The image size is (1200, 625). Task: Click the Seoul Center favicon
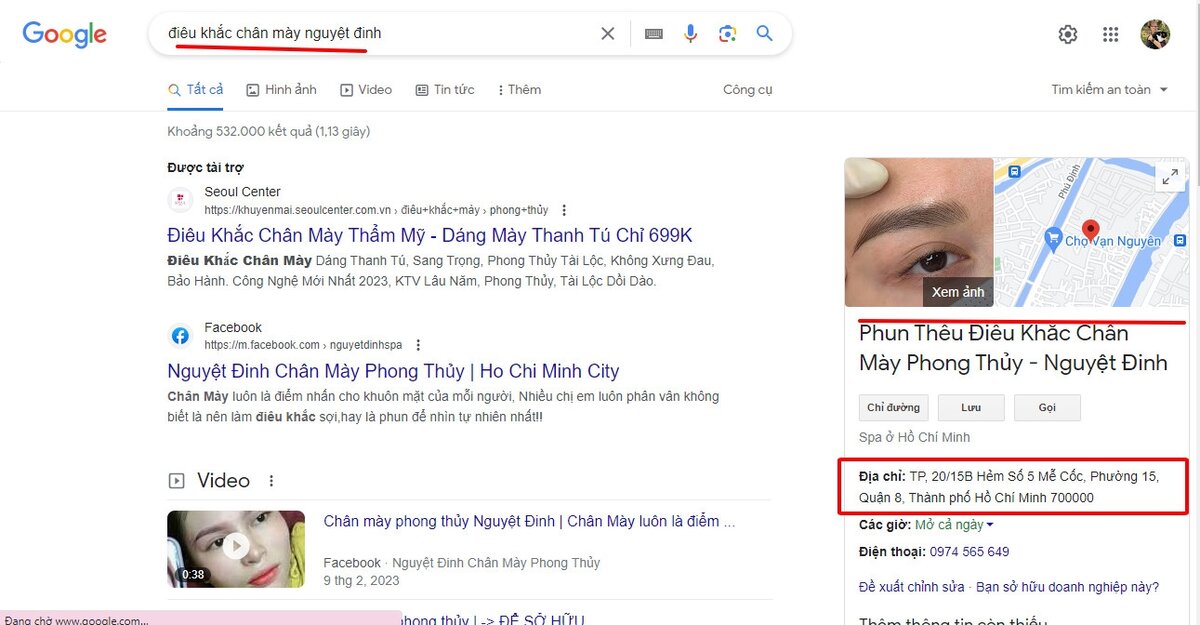click(x=180, y=200)
